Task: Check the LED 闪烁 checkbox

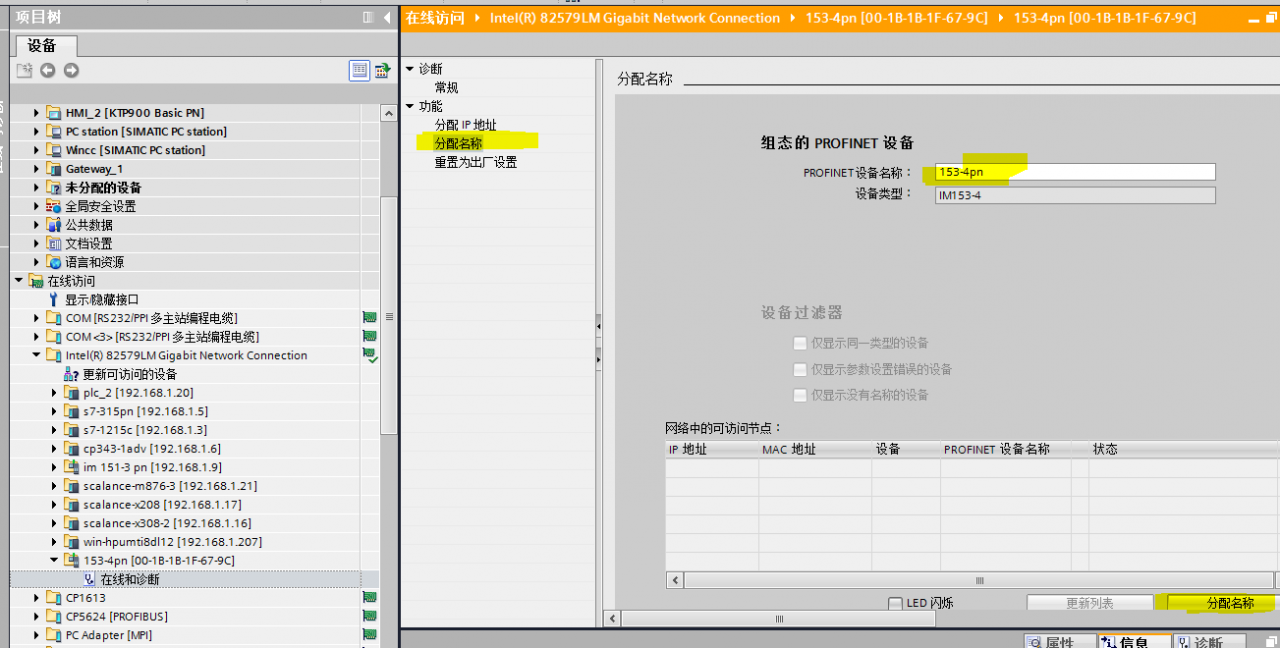Action: click(896, 603)
